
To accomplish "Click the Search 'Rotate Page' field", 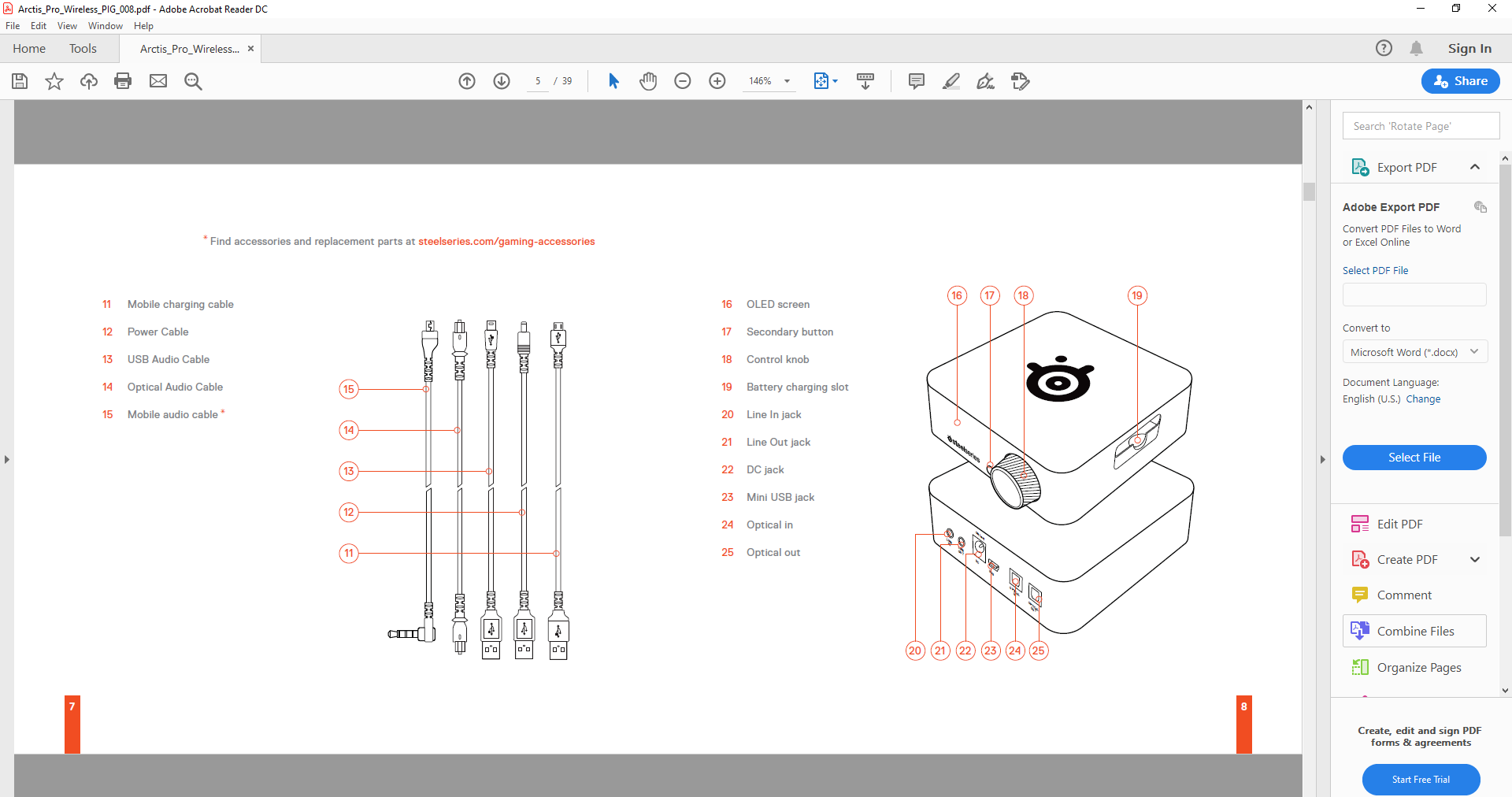I will tap(1421, 126).
